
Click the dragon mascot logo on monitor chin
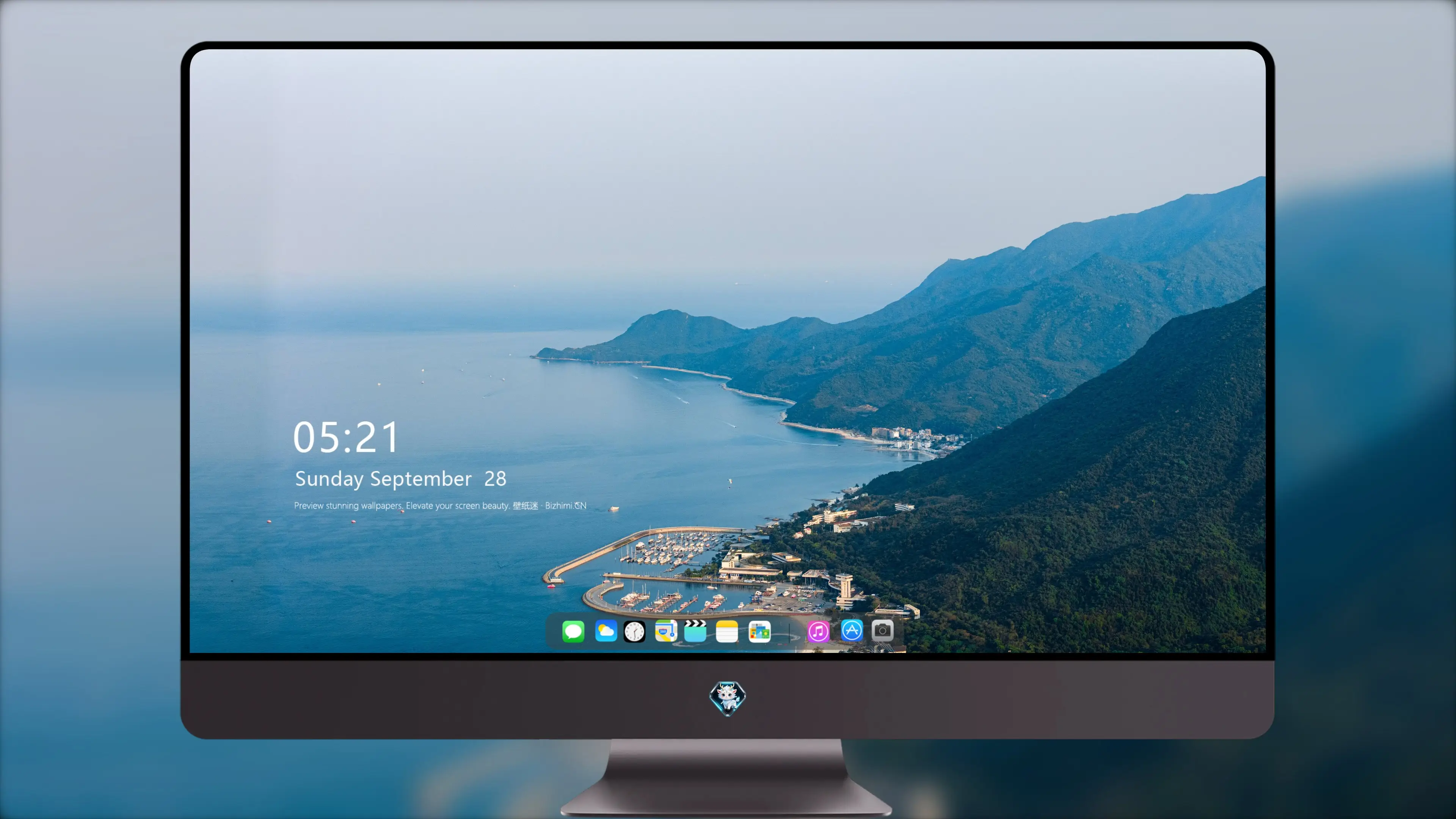tap(728, 698)
